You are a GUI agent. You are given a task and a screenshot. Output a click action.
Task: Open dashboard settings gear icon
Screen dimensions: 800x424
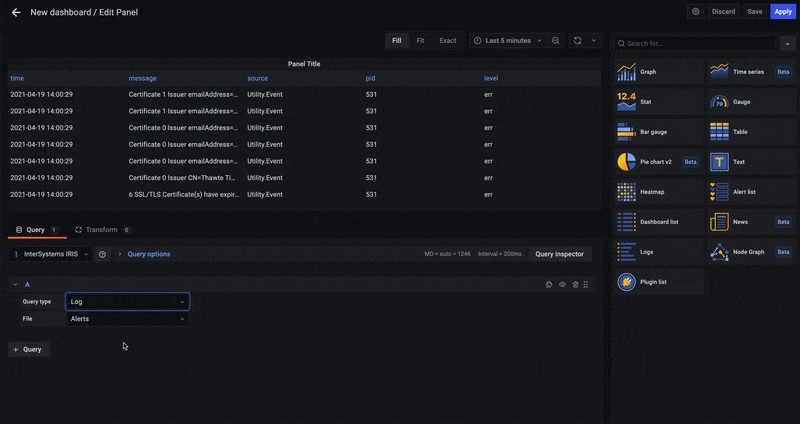click(696, 11)
